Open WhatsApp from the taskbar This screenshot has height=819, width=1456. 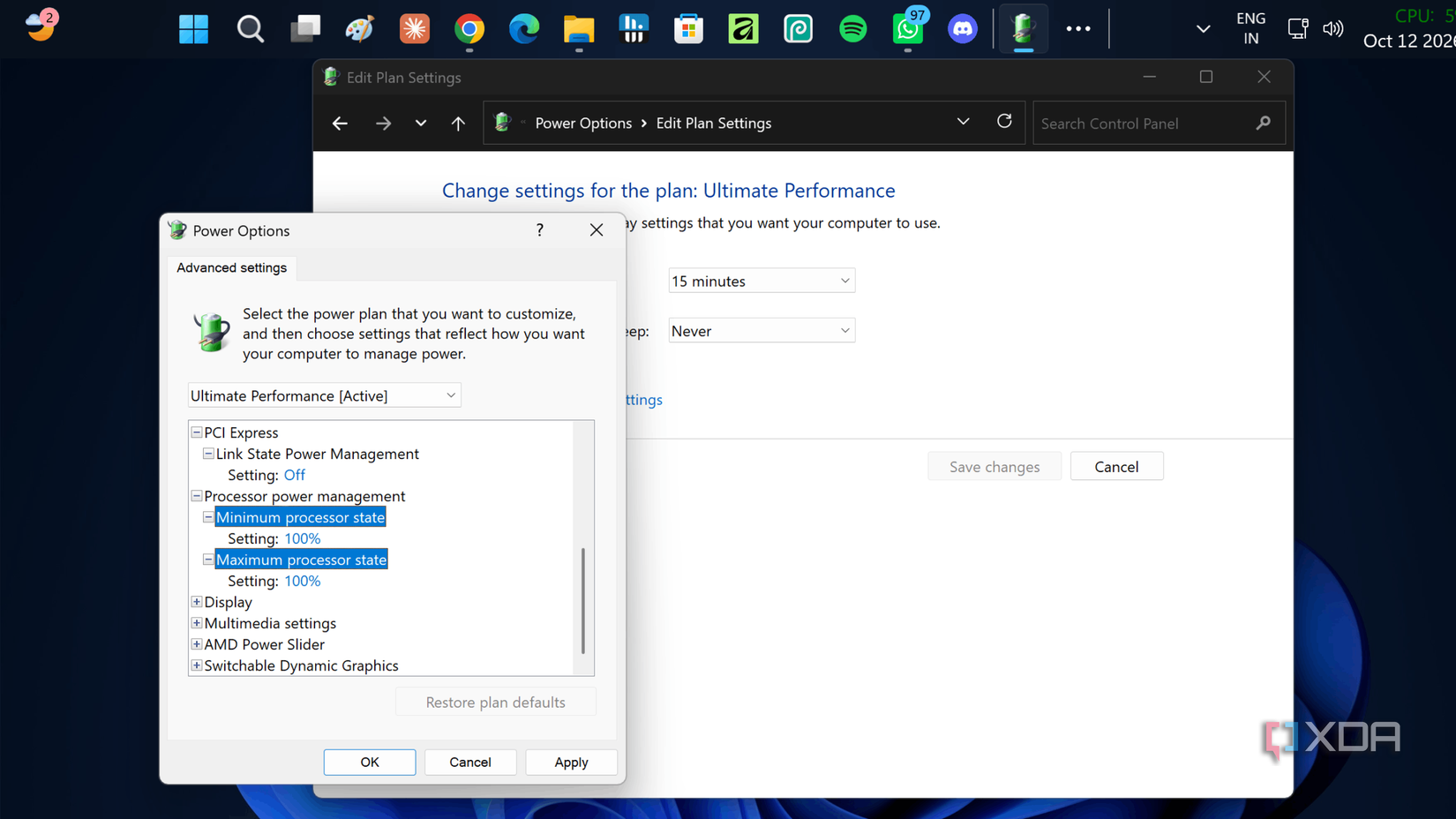[907, 29]
